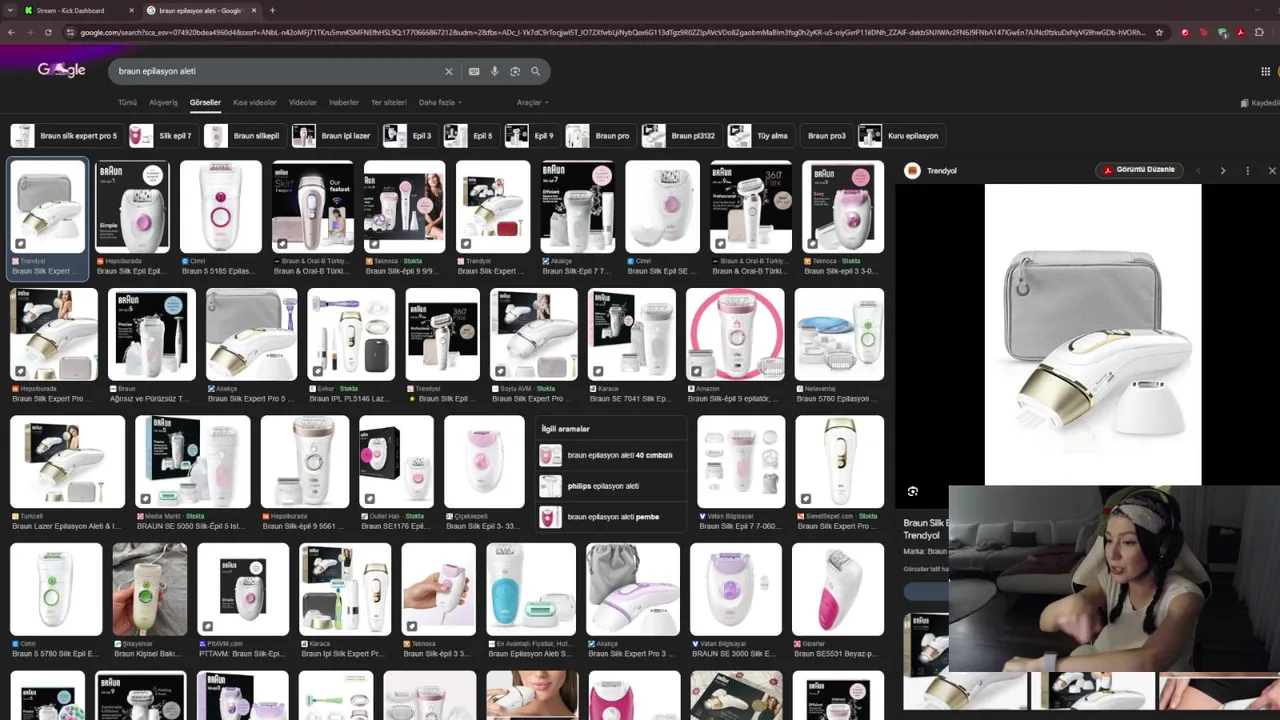Open the Videolar tab

(303, 102)
